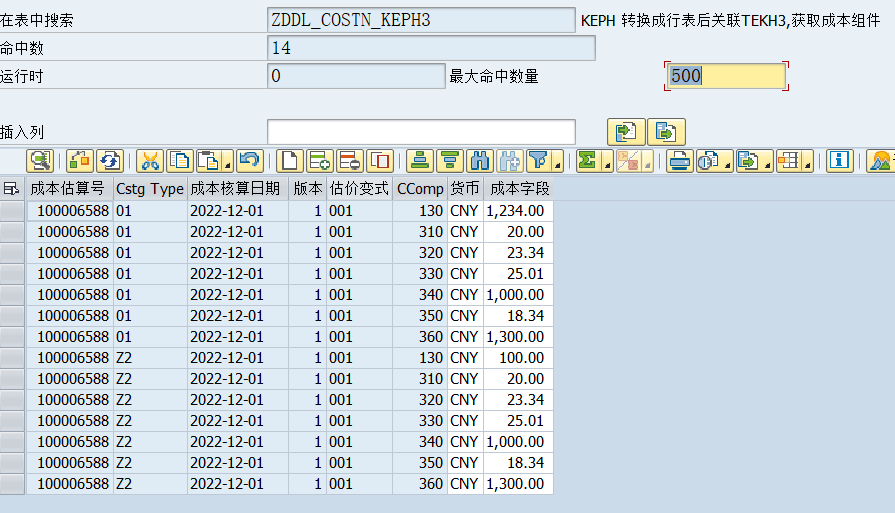Click the Check entries icon
The width and height of the screenshot is (895, 513).
point(80,161)
